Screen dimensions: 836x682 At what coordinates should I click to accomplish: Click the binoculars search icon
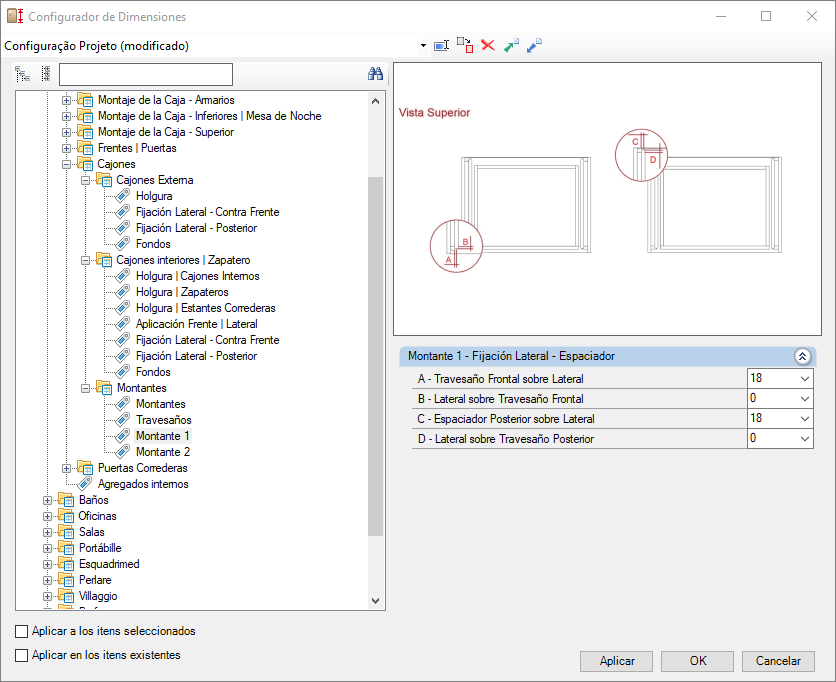[375, 74]
